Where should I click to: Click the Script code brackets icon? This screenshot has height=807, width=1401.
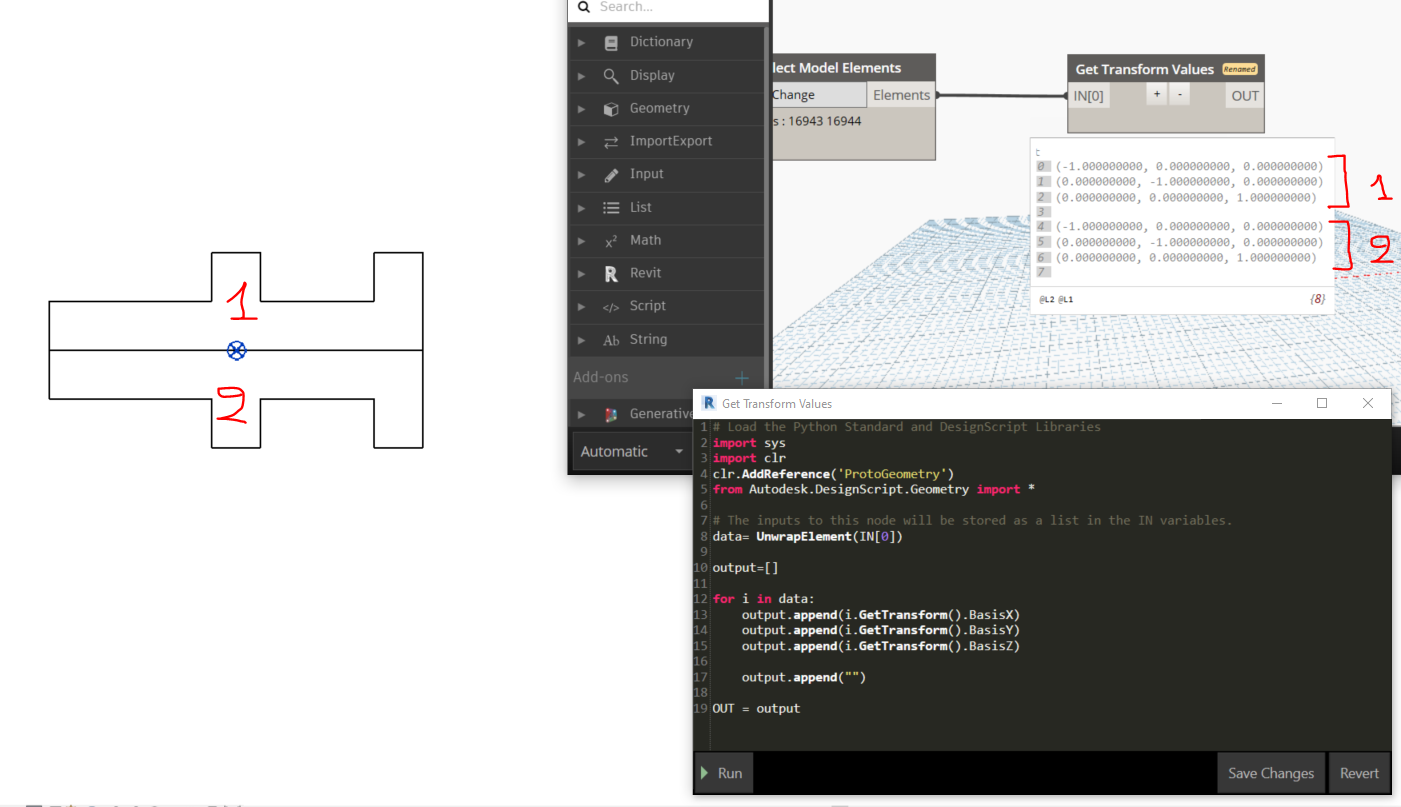[x=611, y=307]
